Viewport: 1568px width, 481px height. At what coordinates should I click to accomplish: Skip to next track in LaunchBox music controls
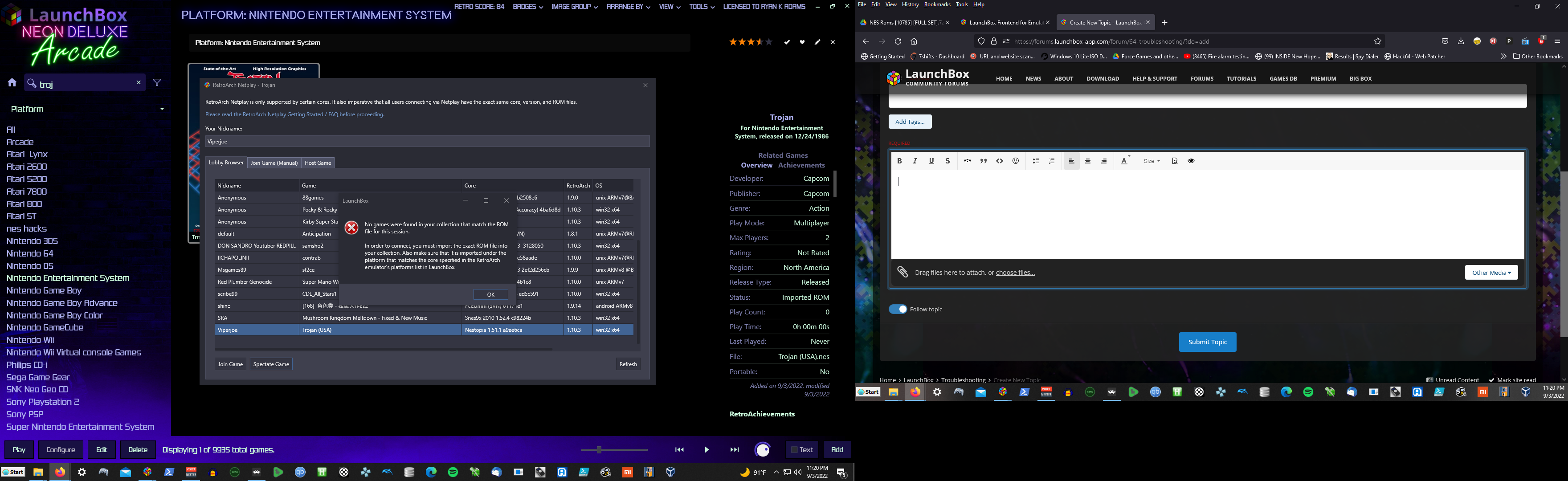tap(735, 450)
